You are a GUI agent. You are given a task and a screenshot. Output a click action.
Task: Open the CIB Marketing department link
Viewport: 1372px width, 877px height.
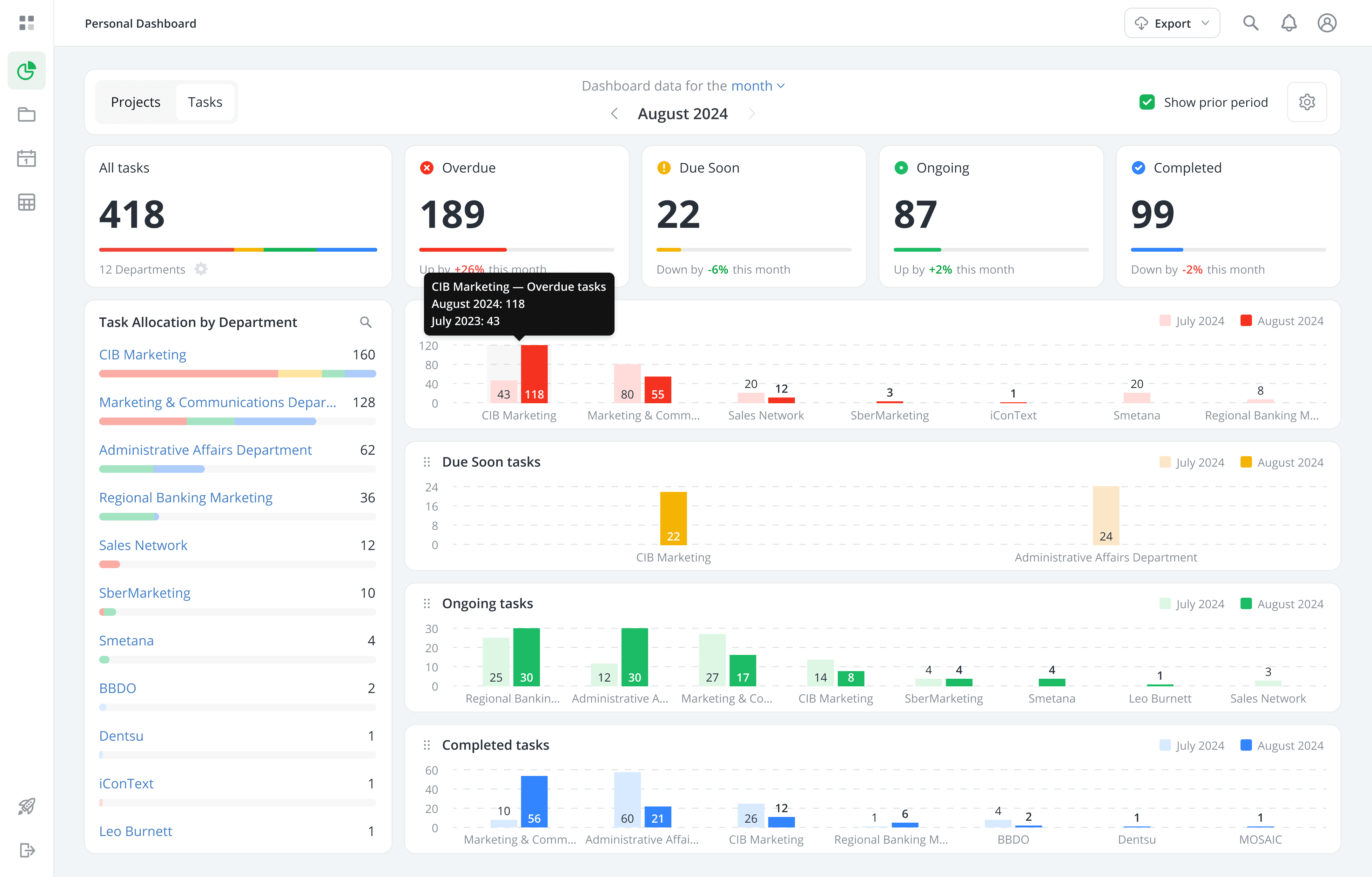pos(143,355)
